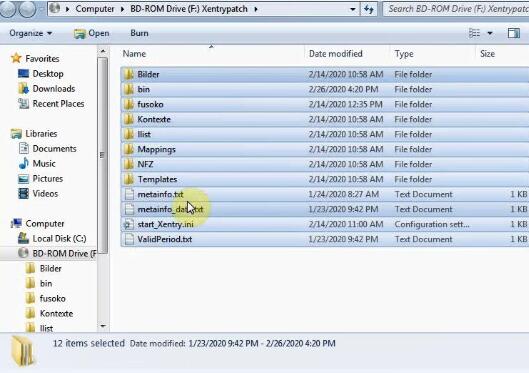Open Recent Places in the sidebar
The height and width of the screenshot is (373, 529).
pyautogui.click(x=58, y=104)
